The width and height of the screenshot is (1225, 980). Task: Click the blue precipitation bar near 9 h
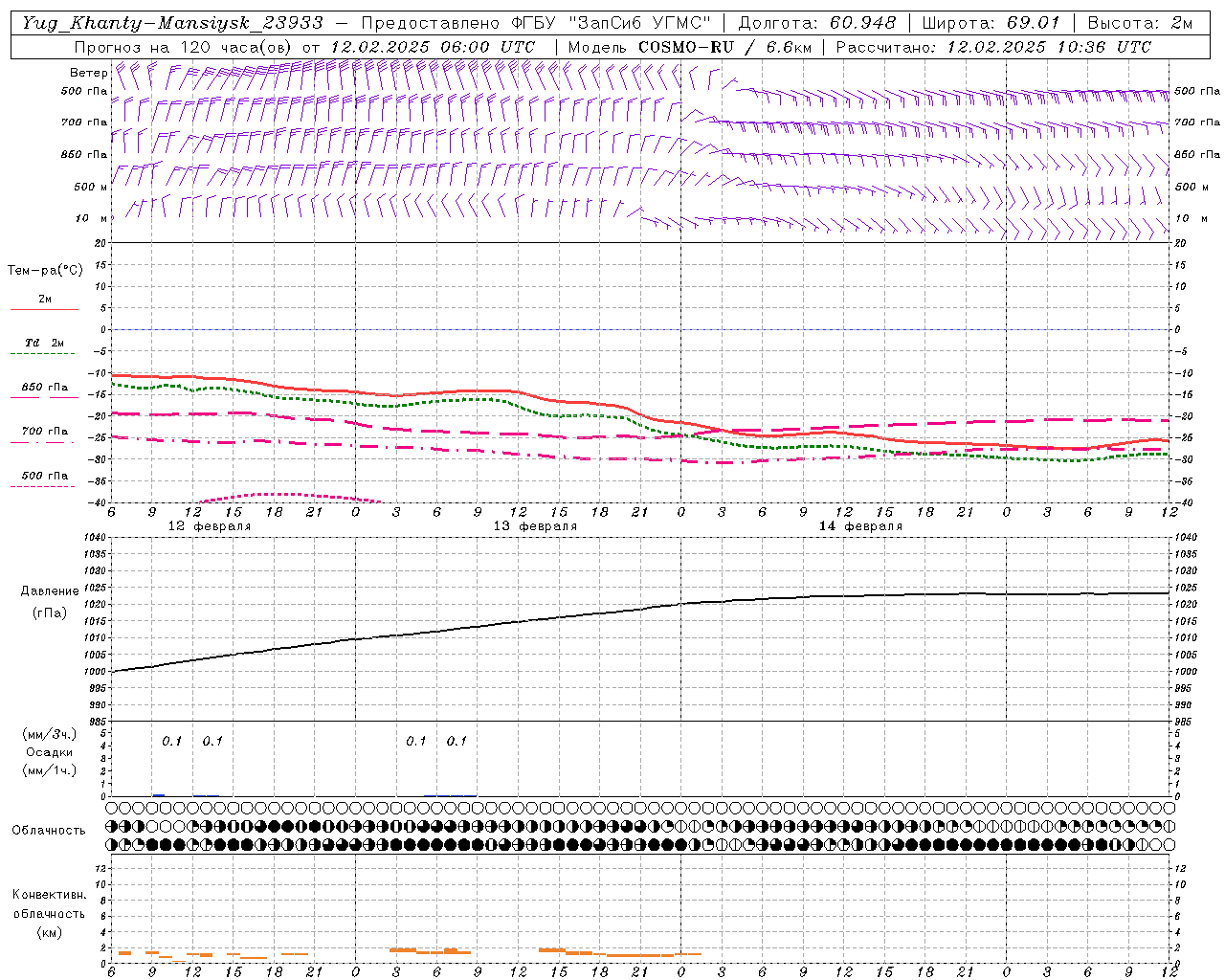159,795
